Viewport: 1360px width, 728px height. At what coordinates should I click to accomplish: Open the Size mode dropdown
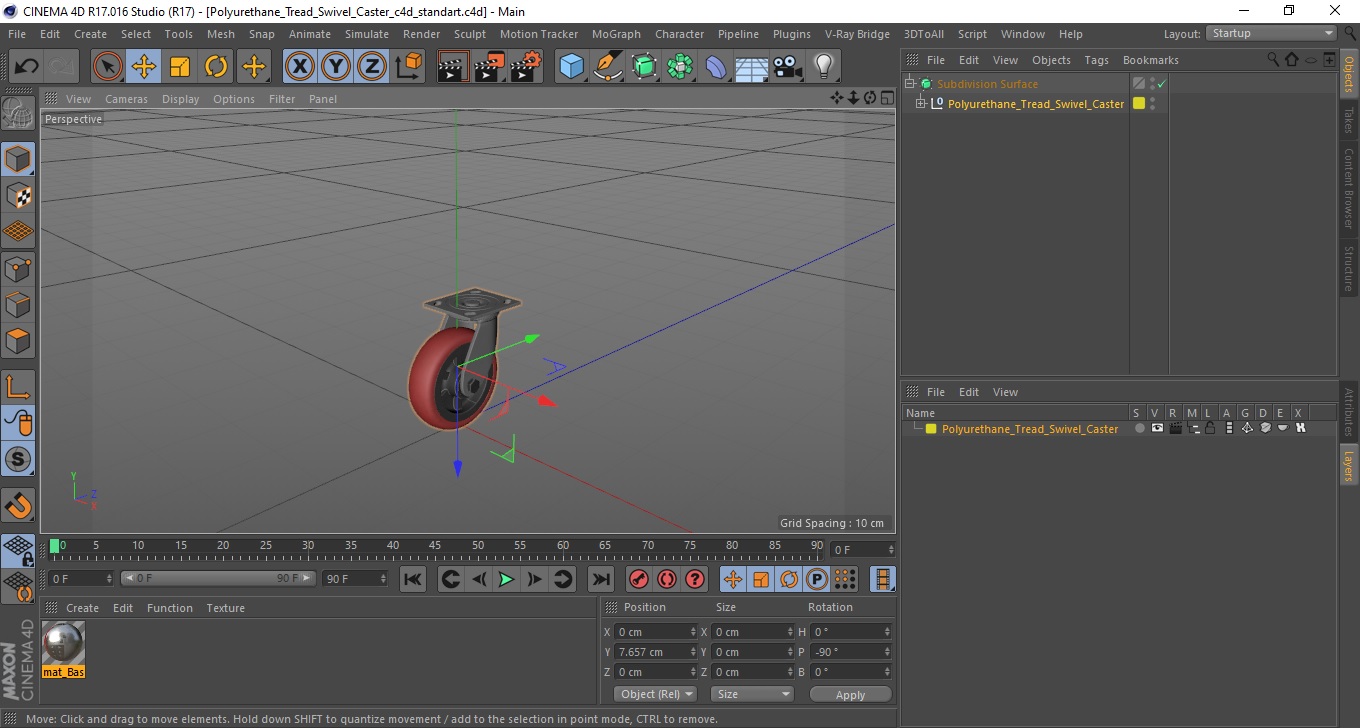pos(752,694)
